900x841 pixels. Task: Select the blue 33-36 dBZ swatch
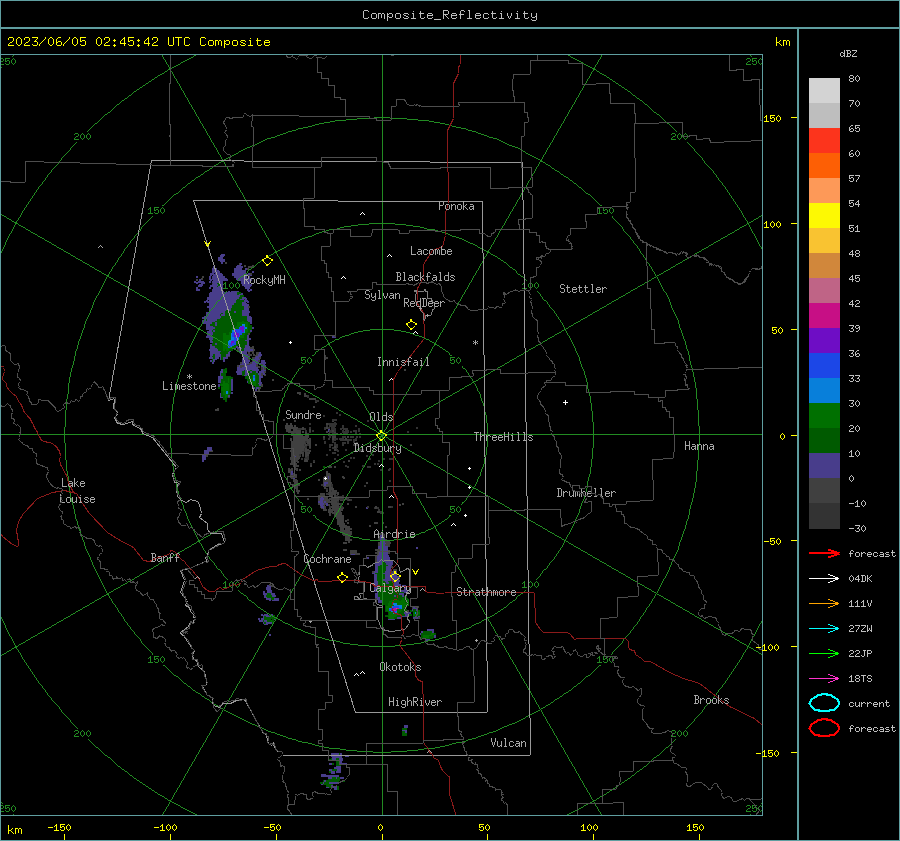(824, 366)
